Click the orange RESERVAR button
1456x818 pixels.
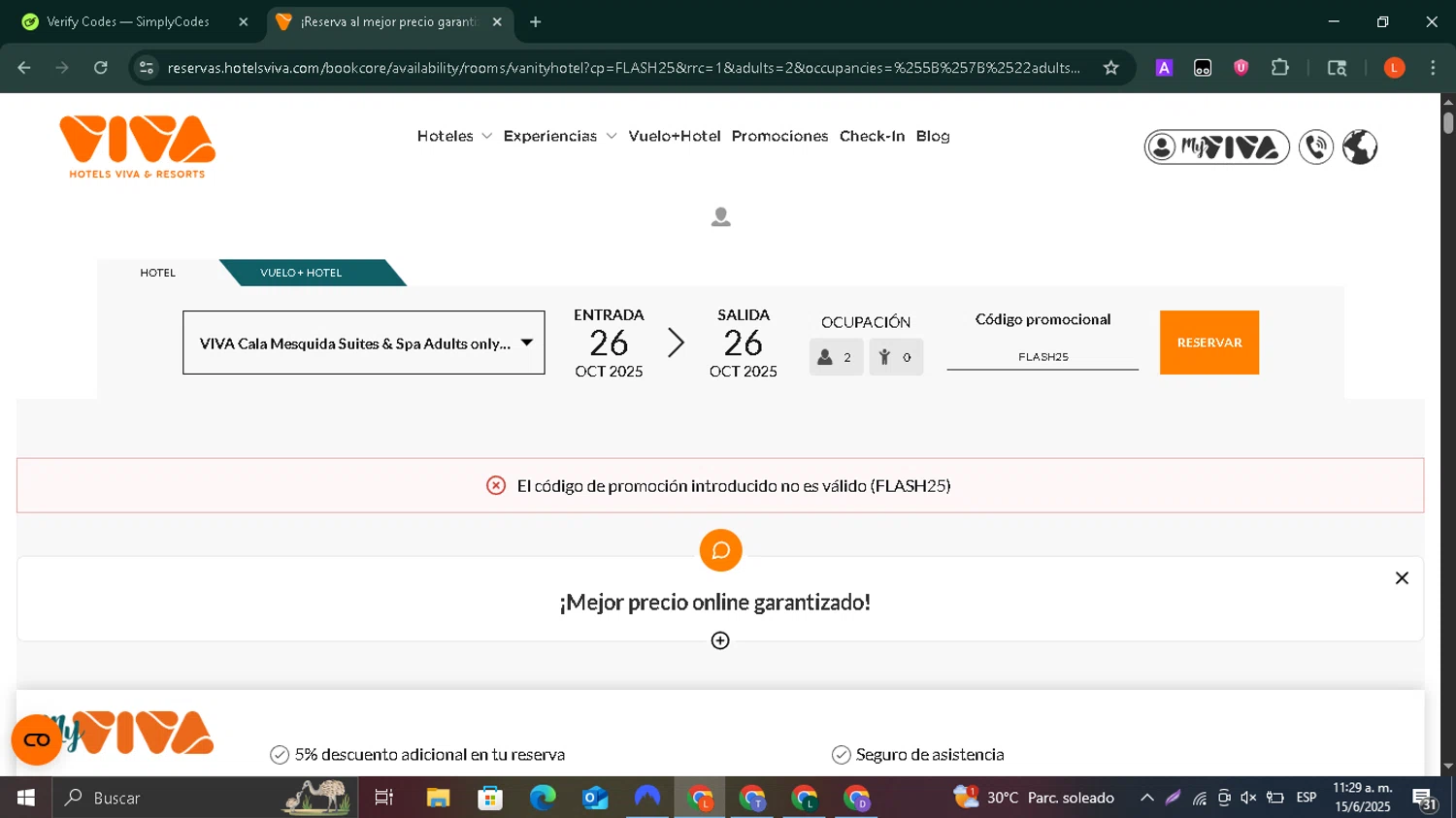point(1209,343)
